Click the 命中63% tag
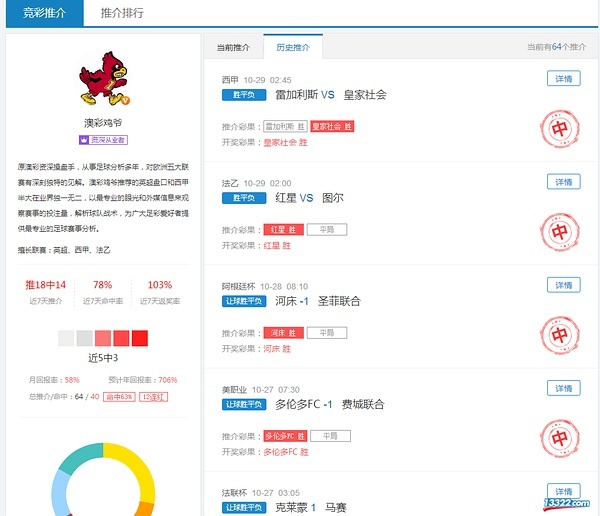600x516 pixels. (x=119, y=397)
